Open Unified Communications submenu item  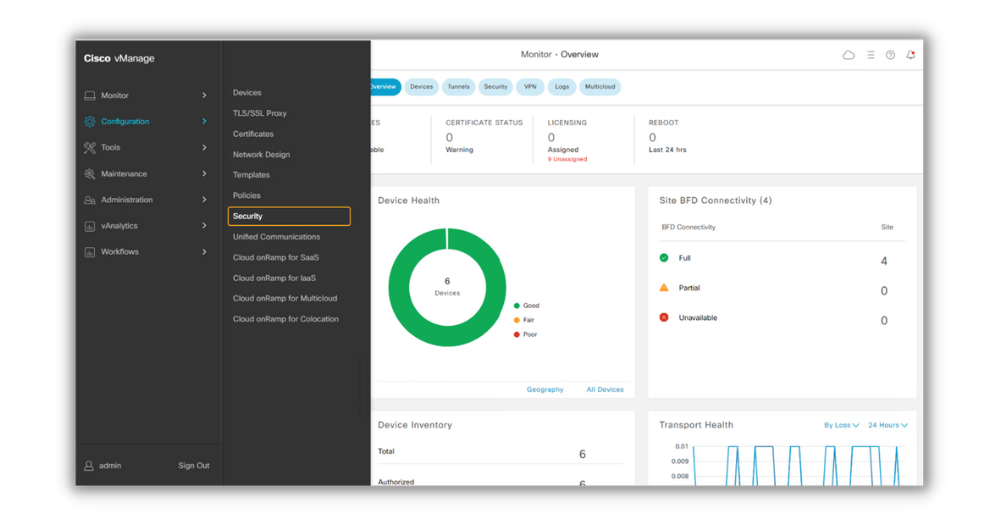(276, 237)
